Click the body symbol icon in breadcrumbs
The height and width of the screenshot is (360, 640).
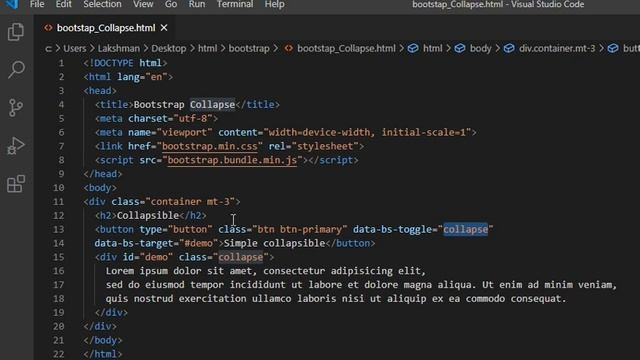point(460,49)
